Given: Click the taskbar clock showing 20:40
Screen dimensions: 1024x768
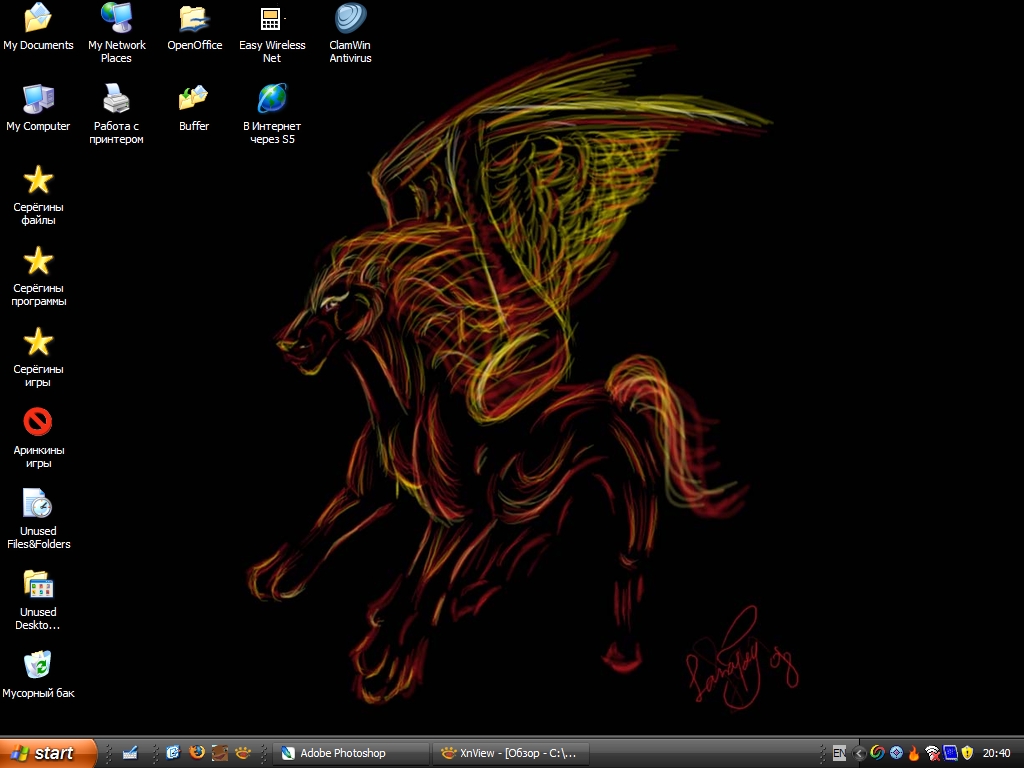Looking at the screenshot, I should [x=996, y=753].
